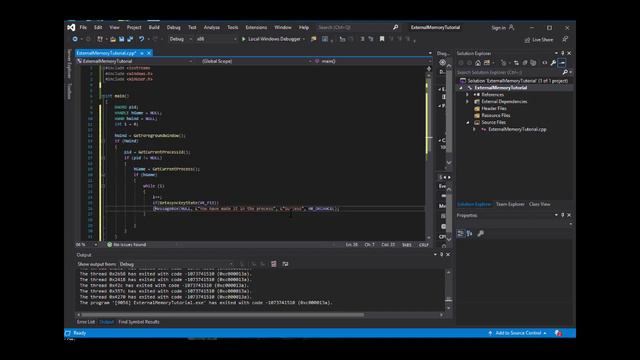Image resolution: width=640 pixels, height=360 pixels.
Task: Click the Save All toolbar icon
Action: tap(130, 39)
